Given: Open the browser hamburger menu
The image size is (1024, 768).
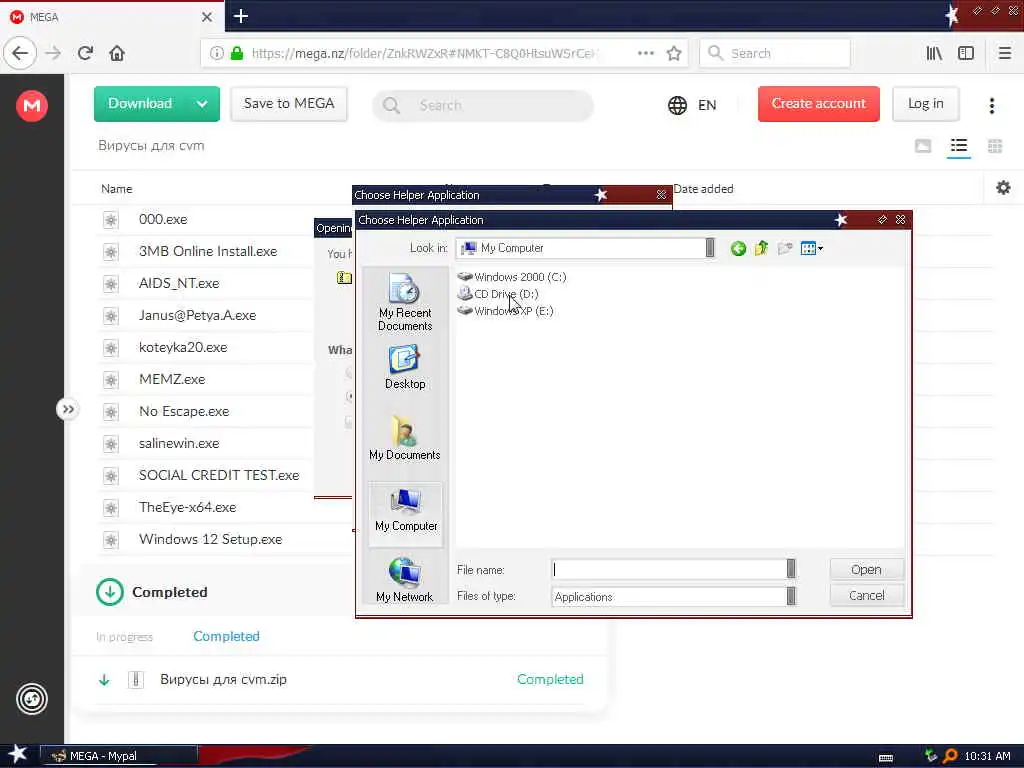Looking at the screenshot, I should point(1005,54).
